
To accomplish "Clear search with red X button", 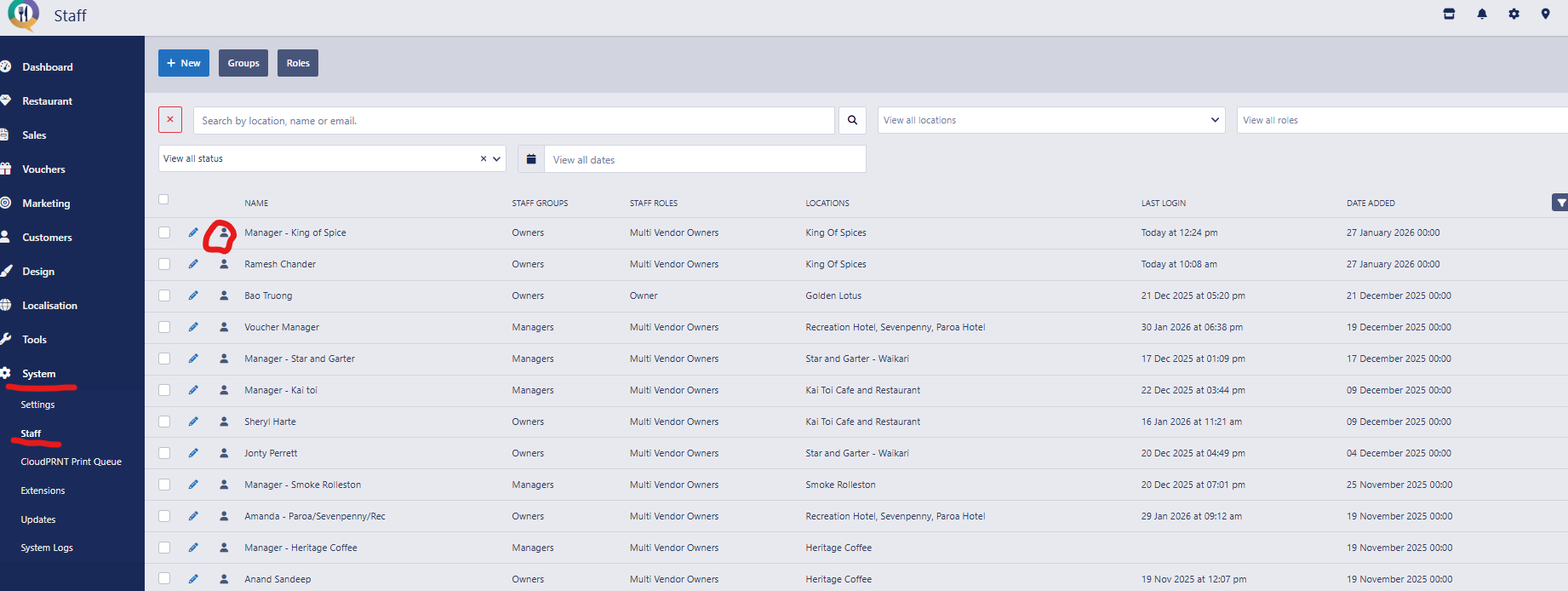I will tap(170, 120).
